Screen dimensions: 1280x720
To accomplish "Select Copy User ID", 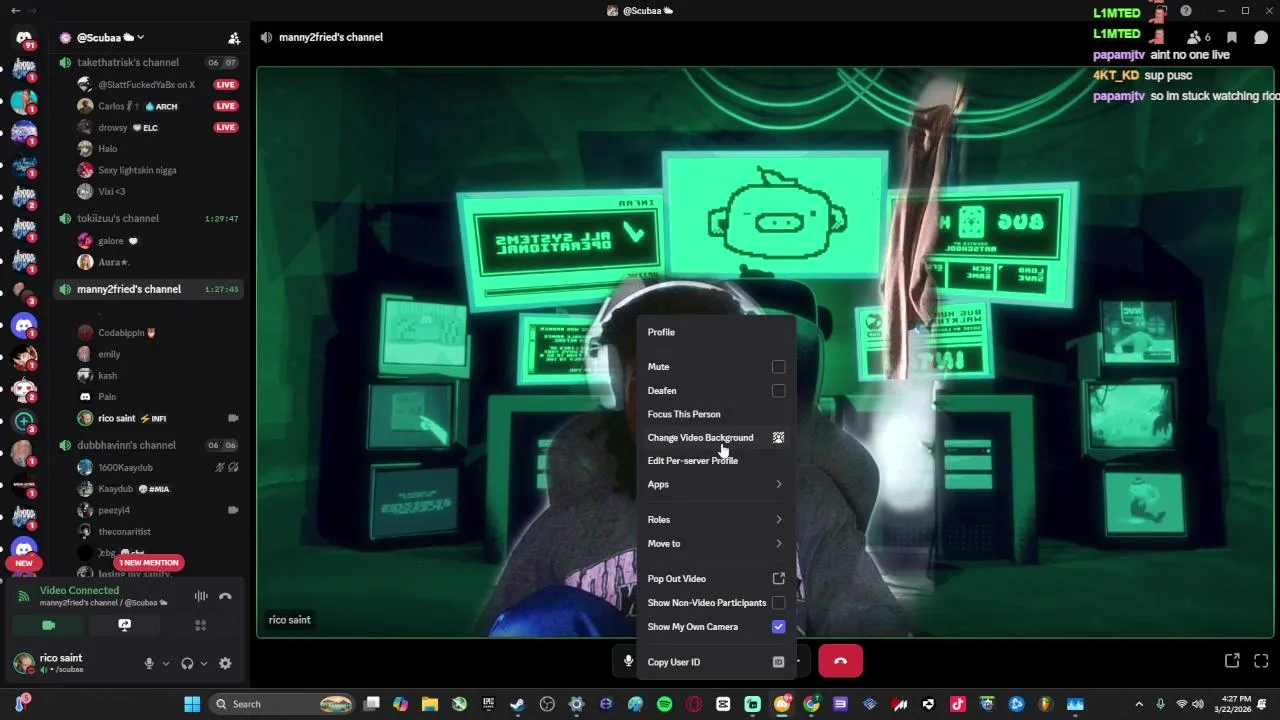I will coord(716,662).
